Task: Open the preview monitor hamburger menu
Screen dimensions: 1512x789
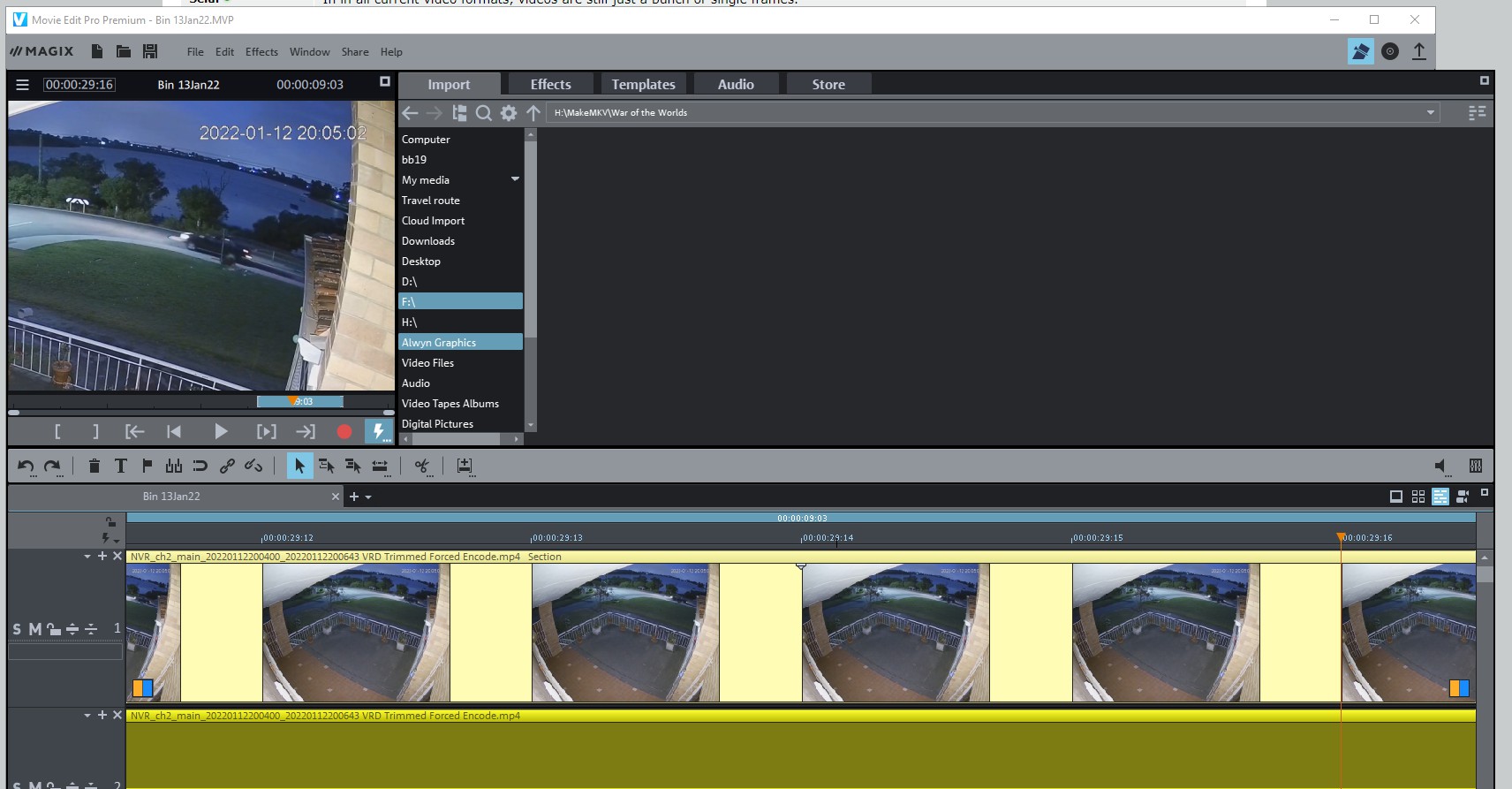Action: click(x=23, y=85)
